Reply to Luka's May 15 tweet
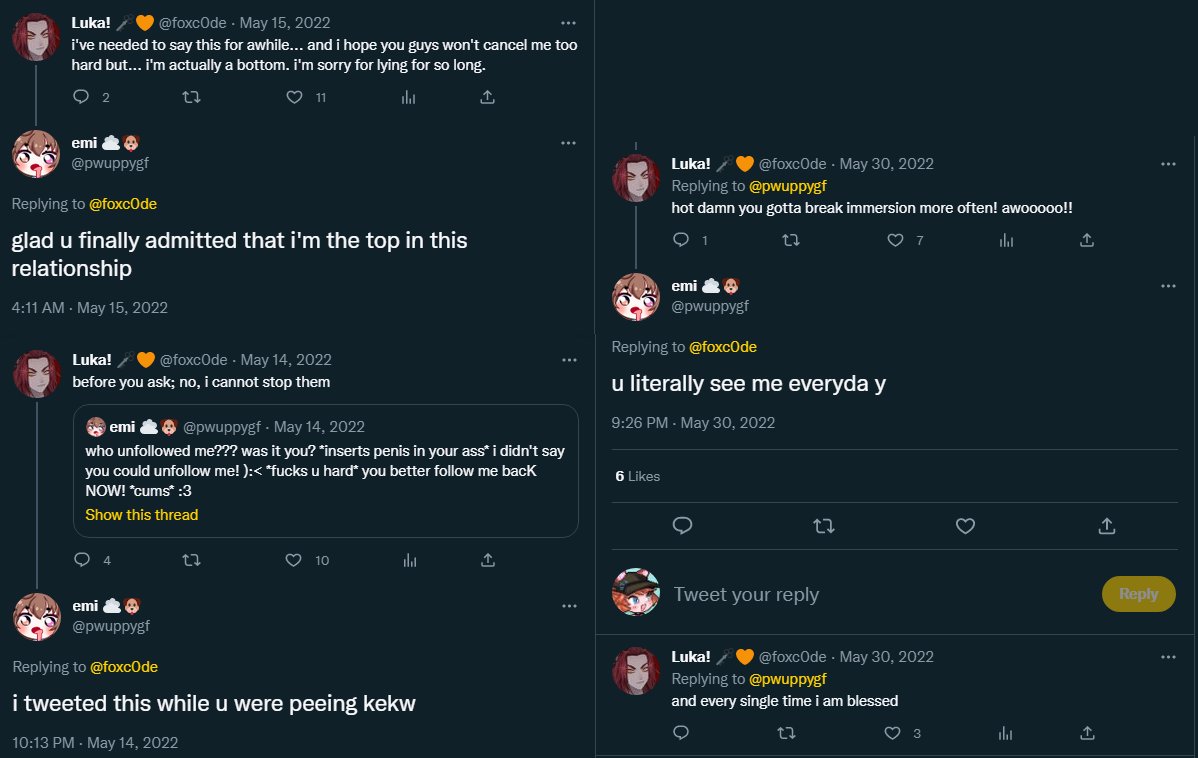This screenshot has width=1198, height=758. [82, 97]
